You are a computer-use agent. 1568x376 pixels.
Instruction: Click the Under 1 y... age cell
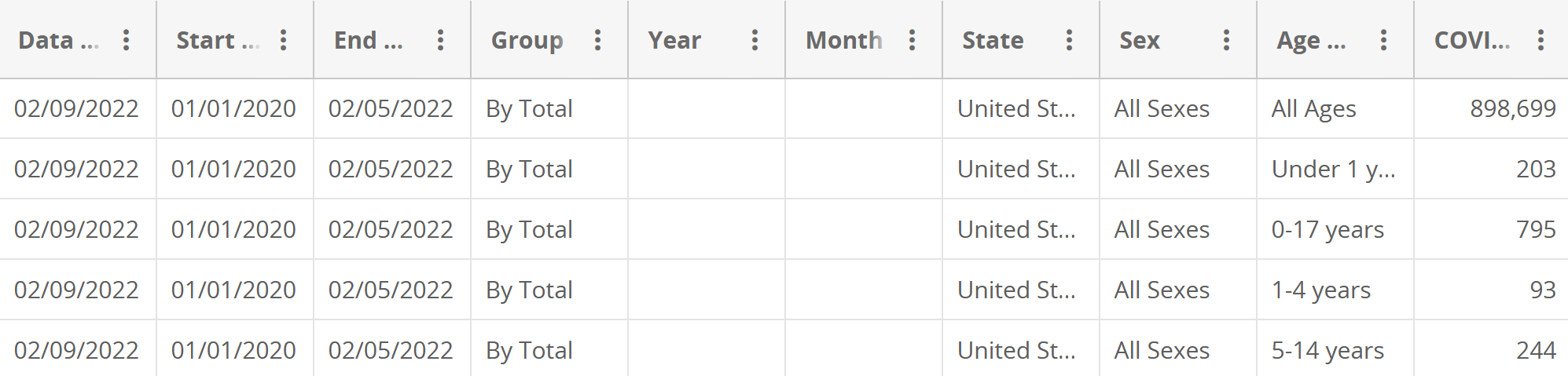(1333, 169)
